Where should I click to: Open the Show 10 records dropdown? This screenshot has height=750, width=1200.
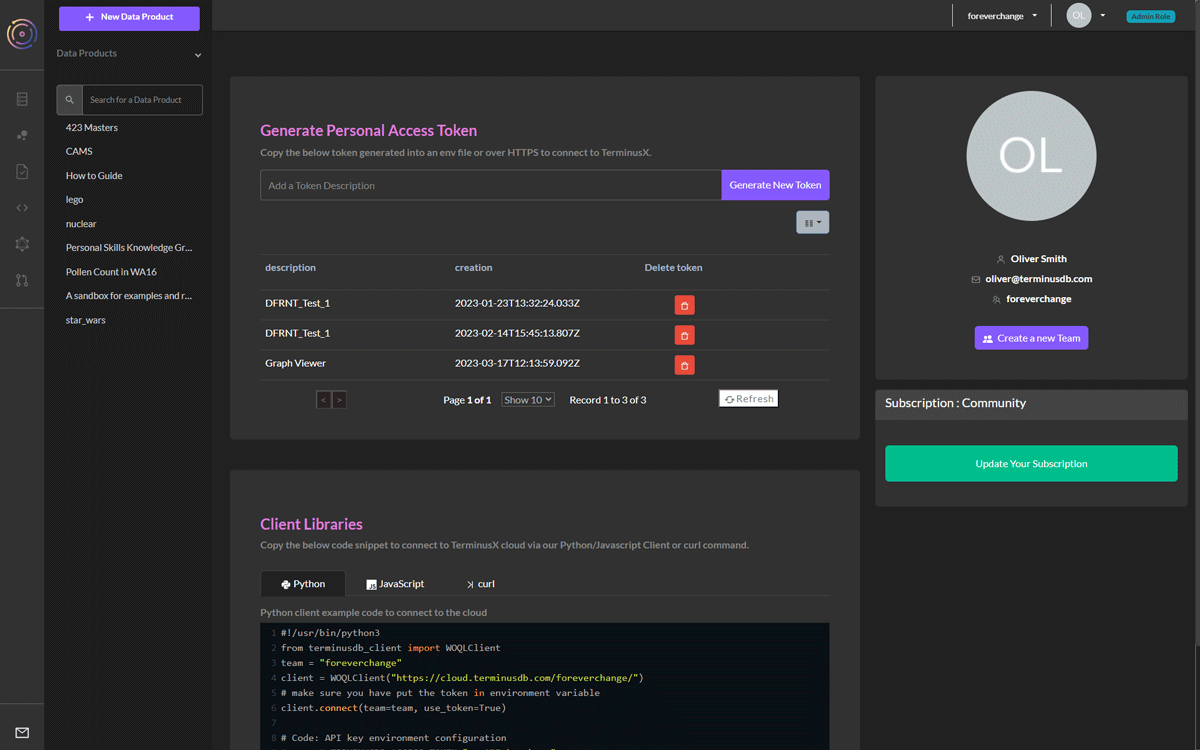coord(527,398)
